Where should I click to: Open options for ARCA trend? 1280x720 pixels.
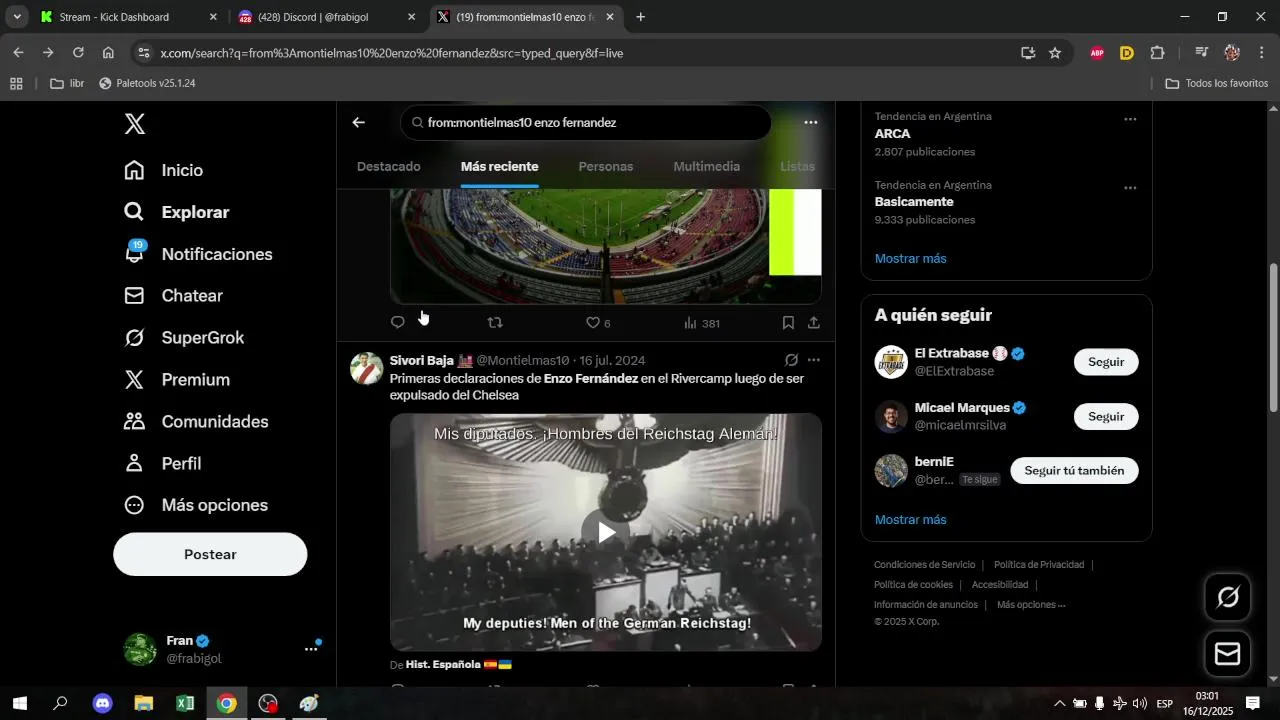point(1130,119)
